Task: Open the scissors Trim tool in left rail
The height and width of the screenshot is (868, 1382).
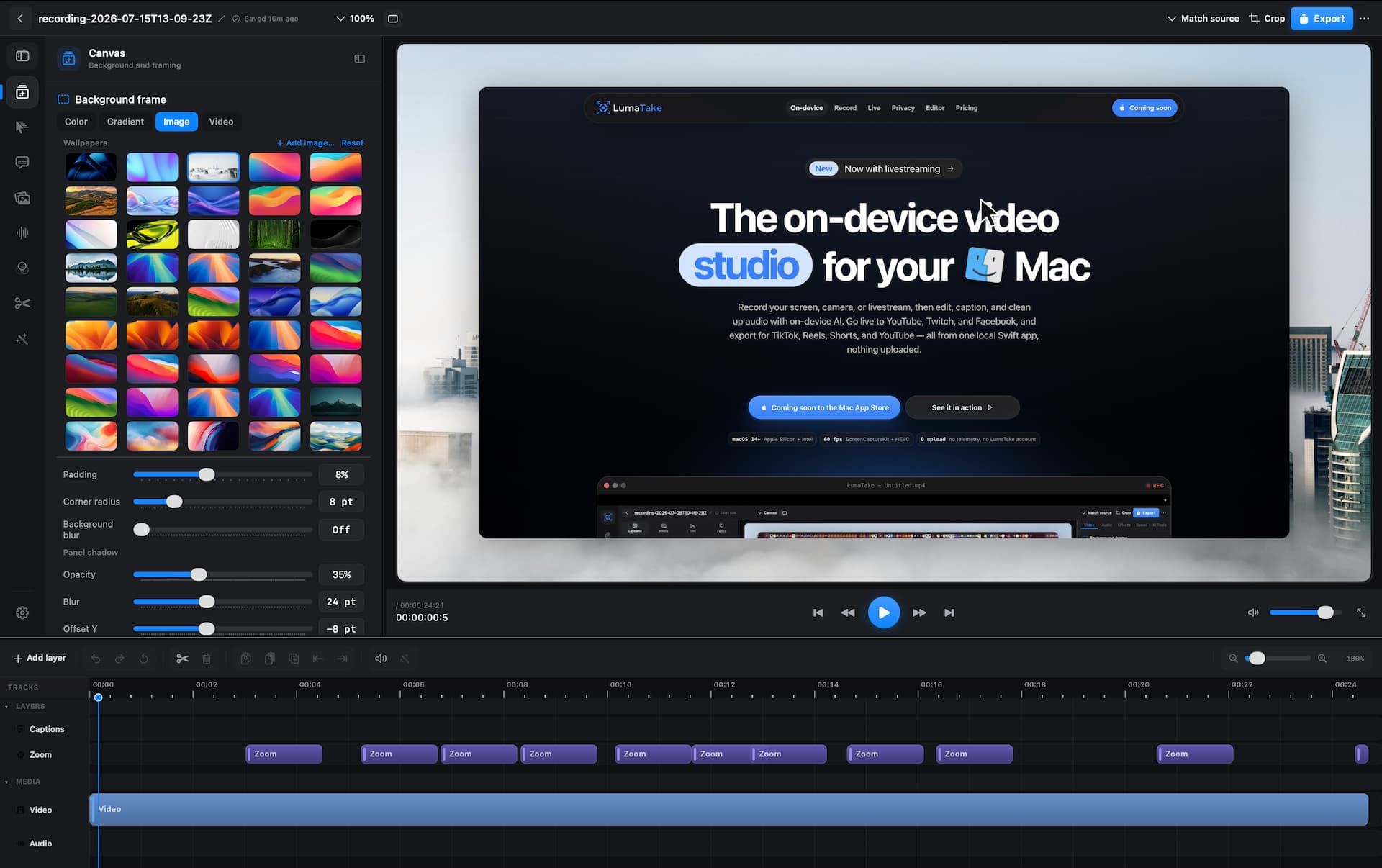Action: pos(22,303)
